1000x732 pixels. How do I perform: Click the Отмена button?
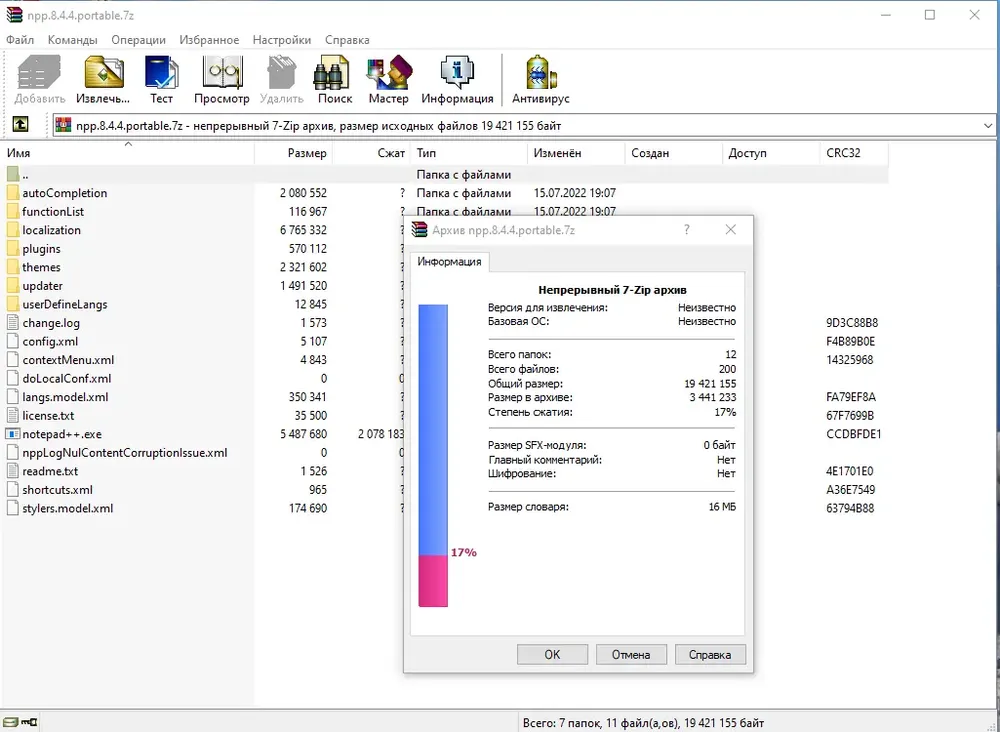631,654
